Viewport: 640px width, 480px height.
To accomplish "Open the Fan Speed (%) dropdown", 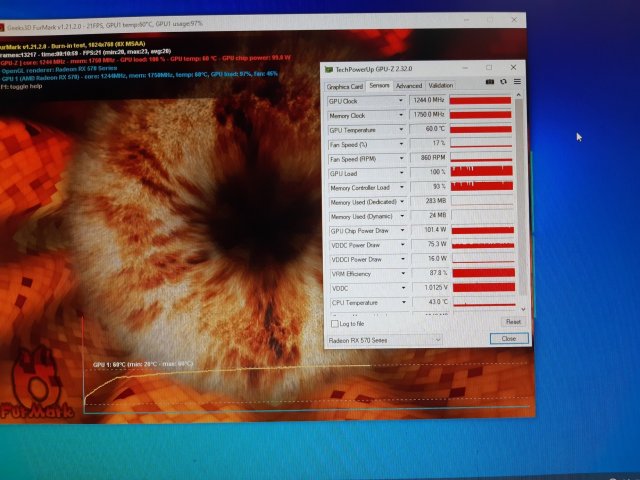I will tap(401, 144).
